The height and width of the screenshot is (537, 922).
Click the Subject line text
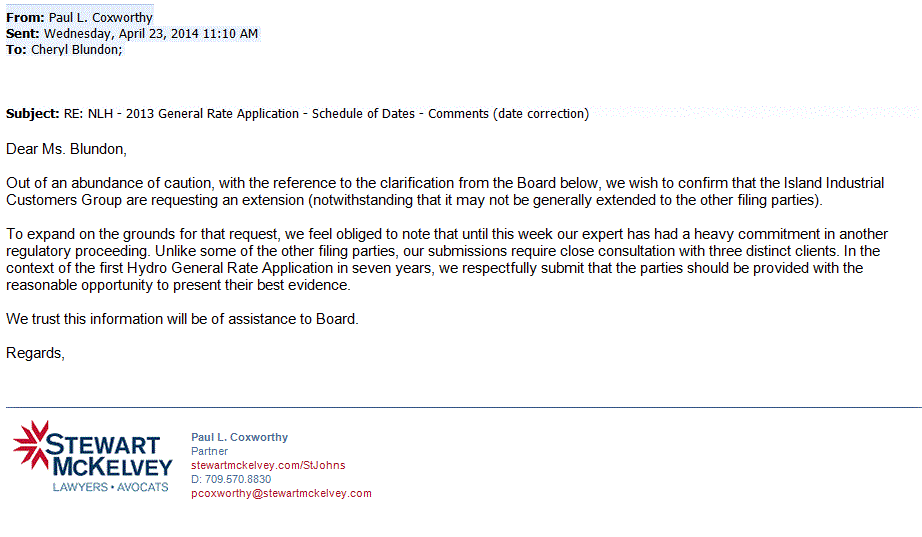(297, 114)
